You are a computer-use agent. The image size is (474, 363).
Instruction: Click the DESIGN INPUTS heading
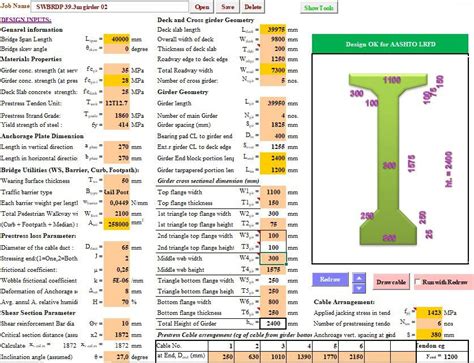(x=26, y=20)
